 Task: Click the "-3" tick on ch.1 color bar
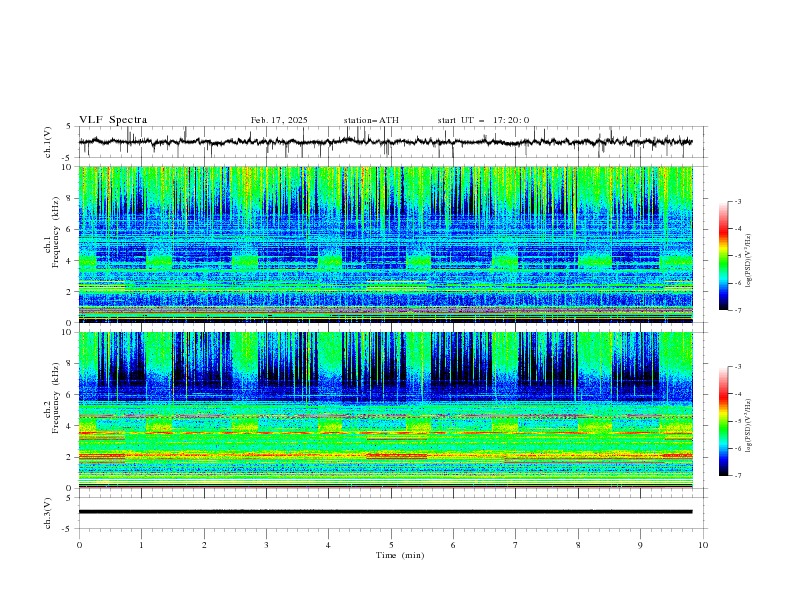[738, 201]
